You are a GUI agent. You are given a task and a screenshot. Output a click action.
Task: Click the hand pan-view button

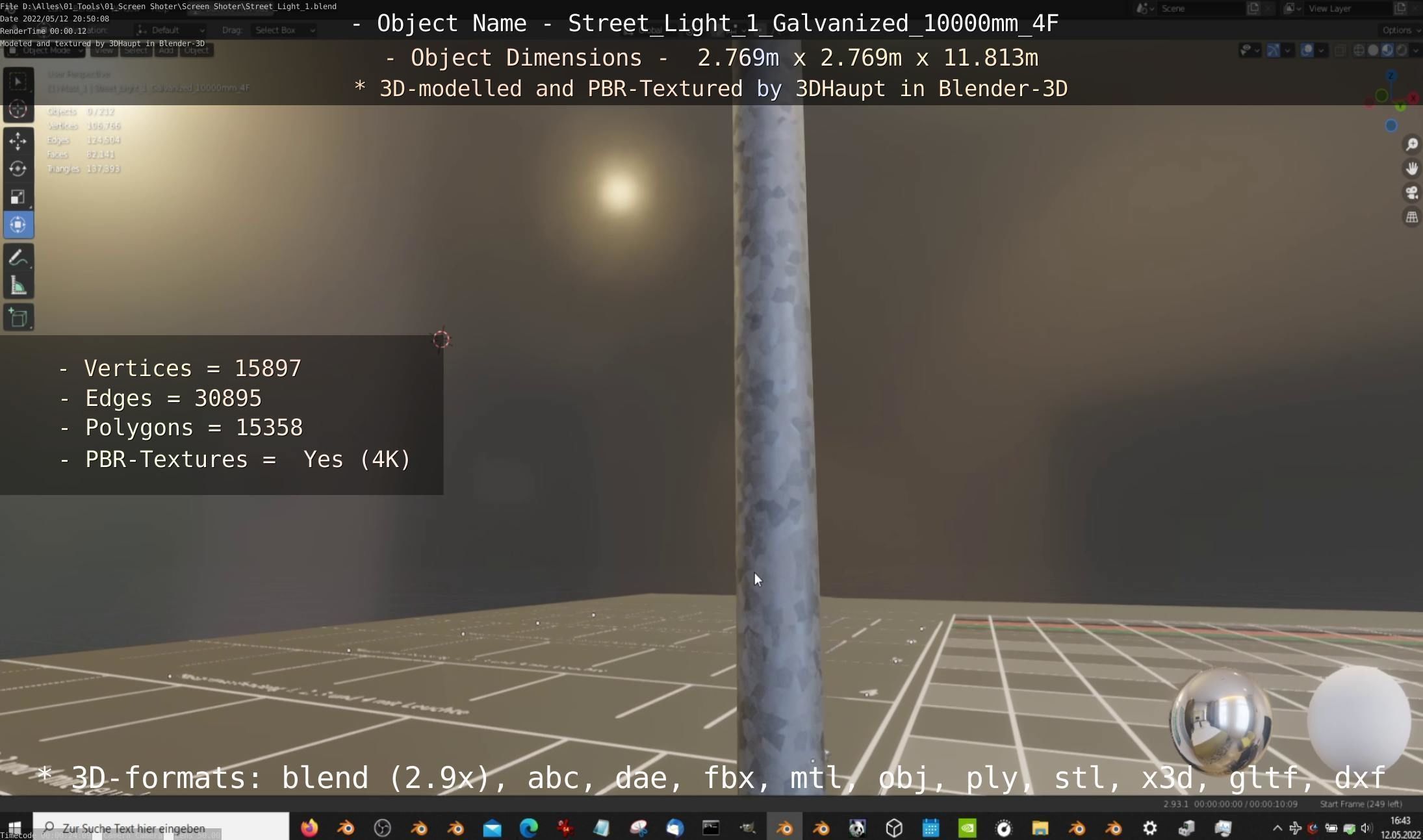click(1411, 169)
